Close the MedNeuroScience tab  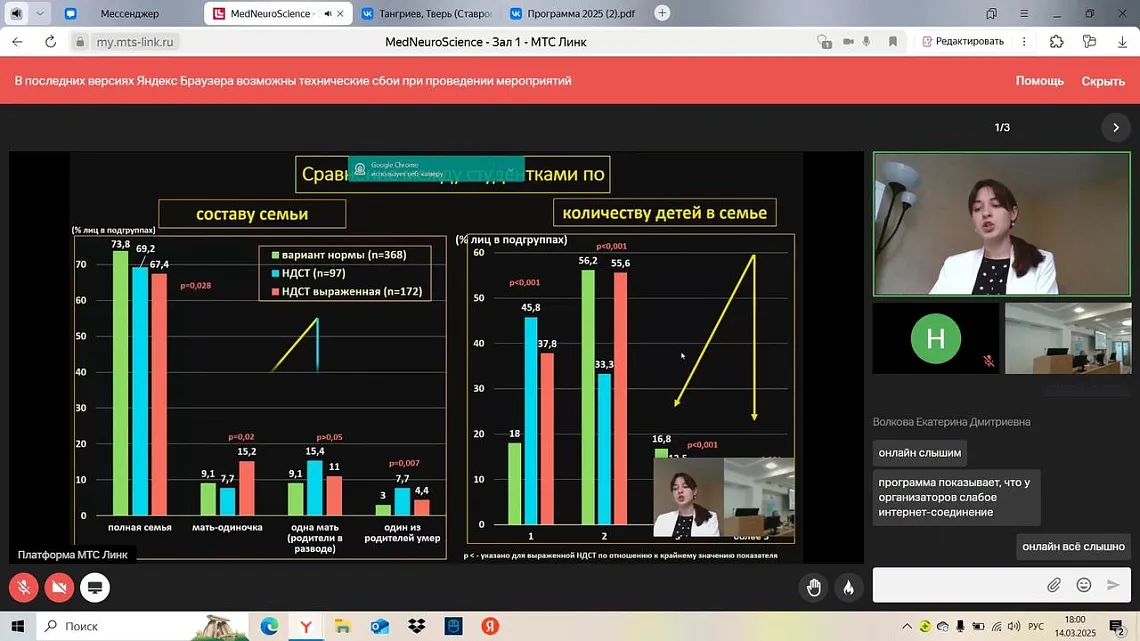tap(340, 13)
